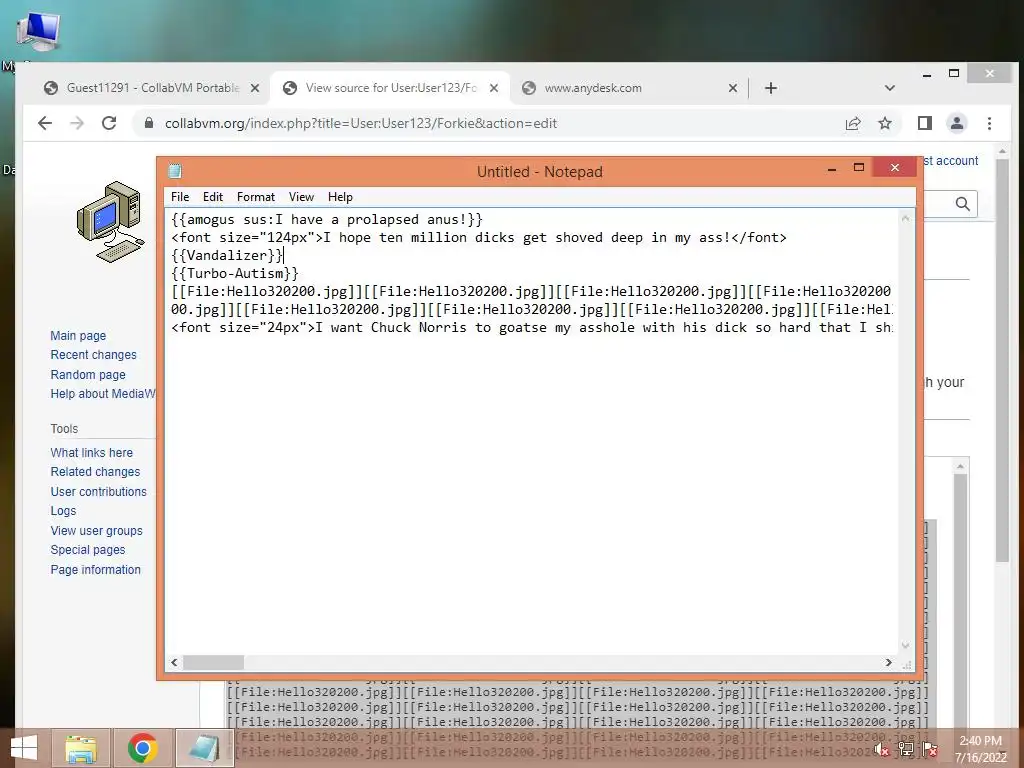Click the wiki search magnifier icon
This screenshot has height=768, width=1024.
pyautogui.click(x=962, y=204)
